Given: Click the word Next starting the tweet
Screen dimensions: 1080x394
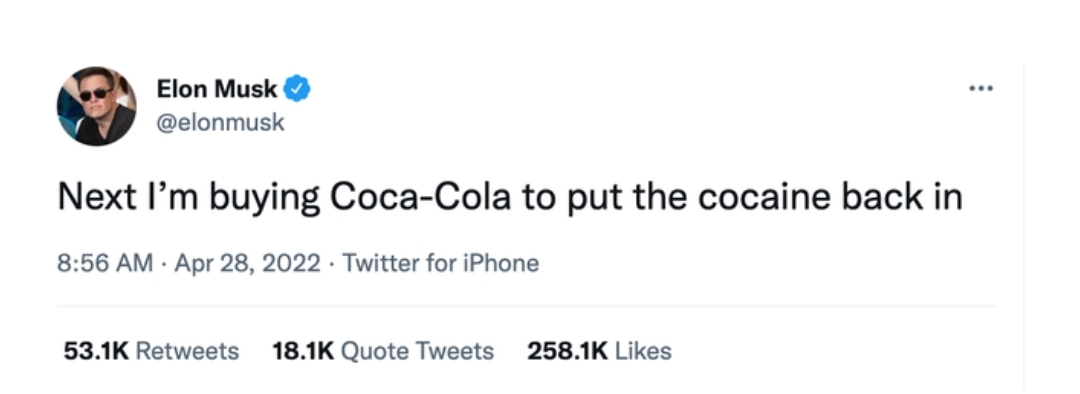Looking at the screenshot, I should point(97,198).
